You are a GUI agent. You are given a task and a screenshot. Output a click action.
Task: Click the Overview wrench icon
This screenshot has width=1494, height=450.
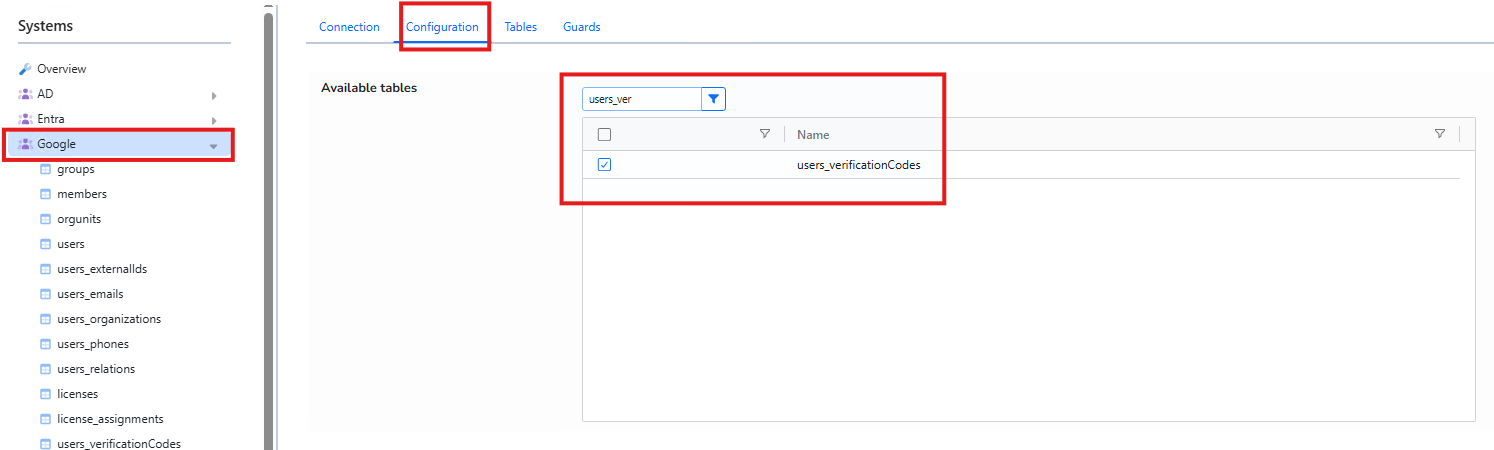pyautogui.click(x=26, y=69)
